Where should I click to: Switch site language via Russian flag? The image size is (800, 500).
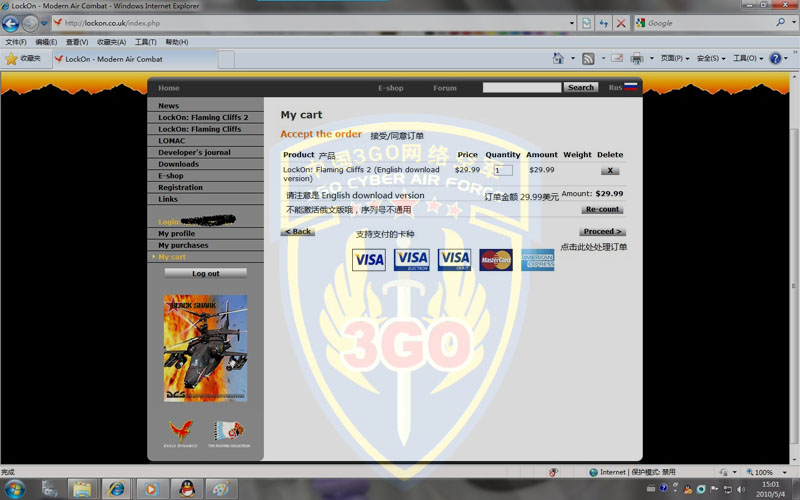(x=631, y=87)
